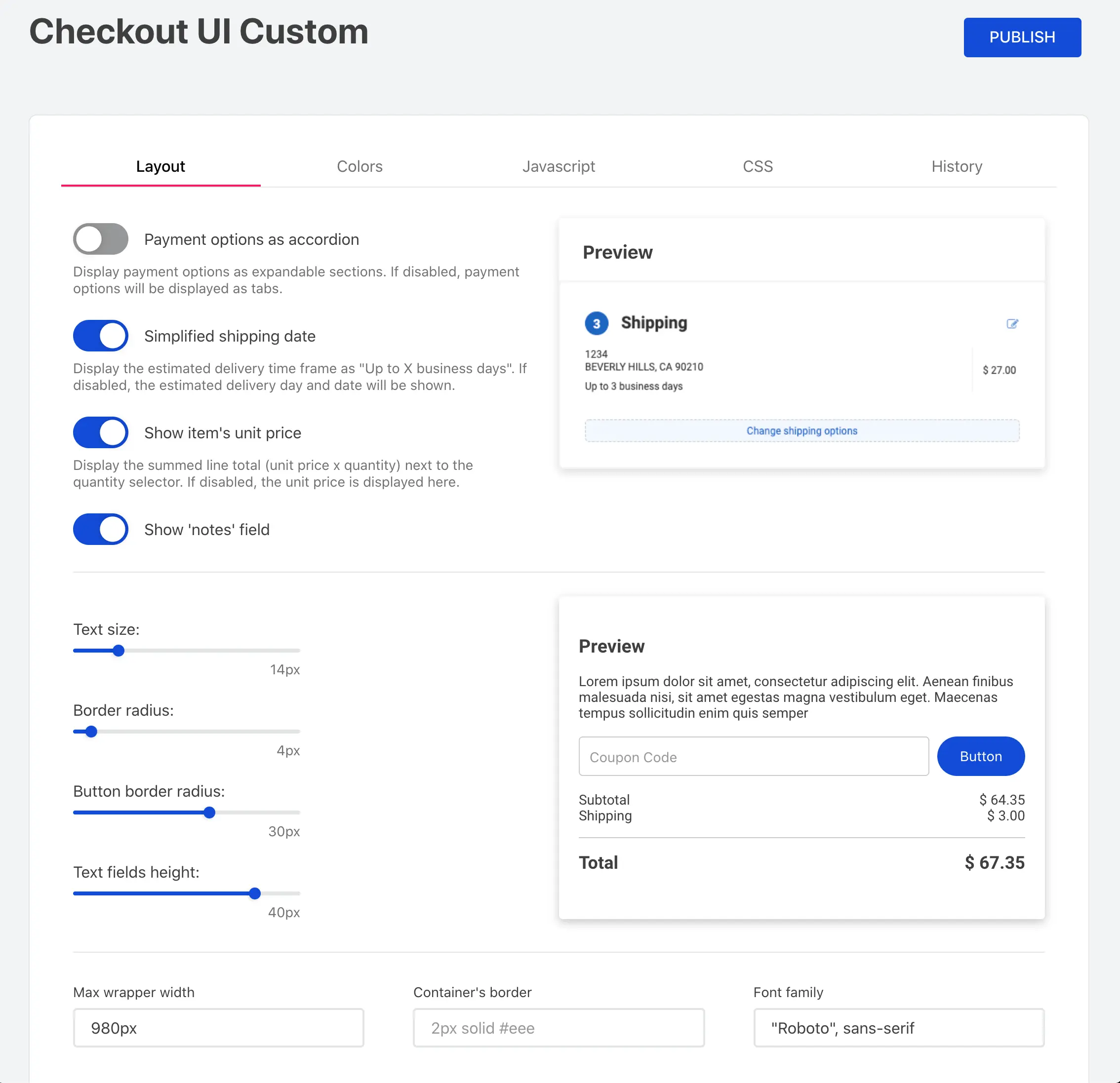
Task: Switch off Show 'notes' field toggle
Action: (x=101, y=530)
